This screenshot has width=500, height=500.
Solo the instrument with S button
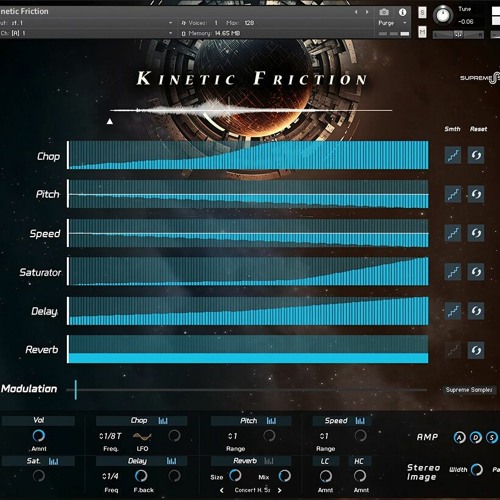[x=422, y=13]
